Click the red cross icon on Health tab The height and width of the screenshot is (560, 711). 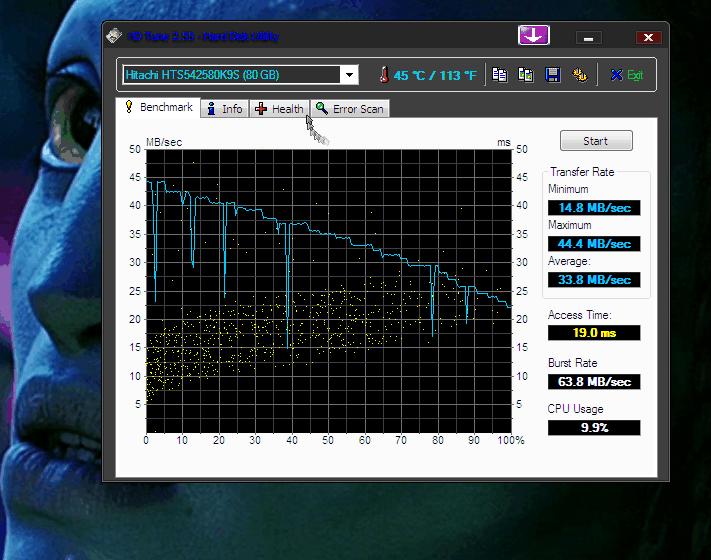260,108
